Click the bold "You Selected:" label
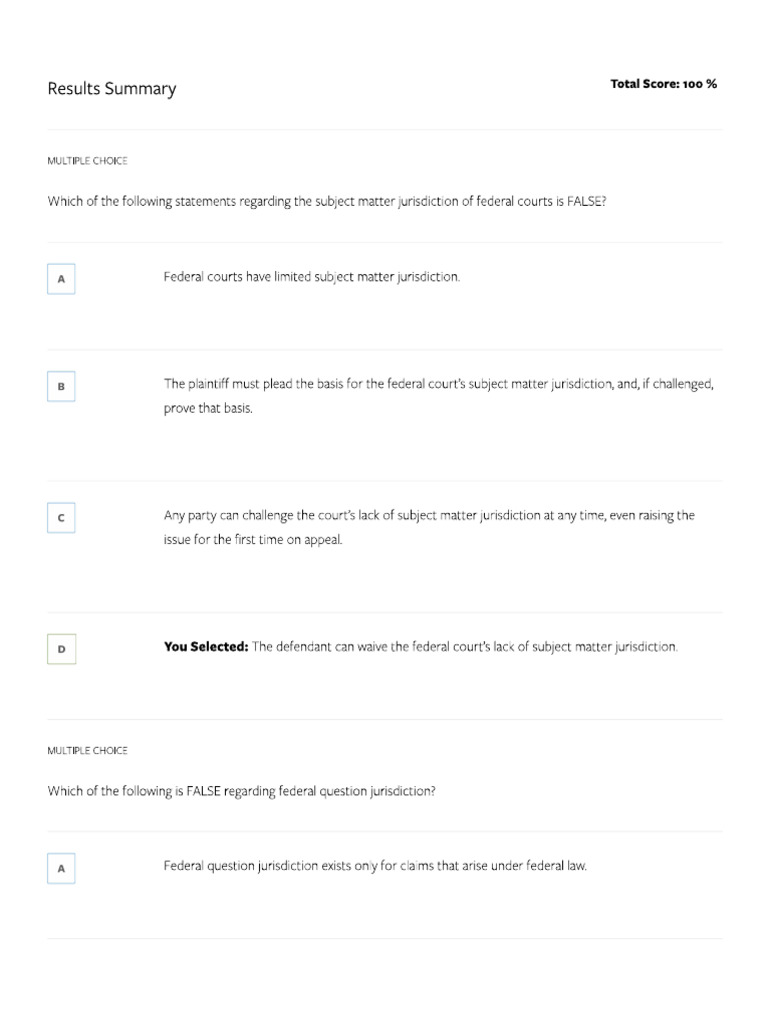 (206, 647)
